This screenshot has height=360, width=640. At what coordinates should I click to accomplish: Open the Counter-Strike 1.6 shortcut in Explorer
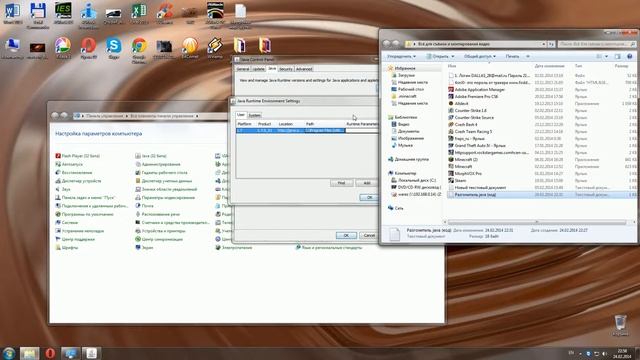click(467, 111)
